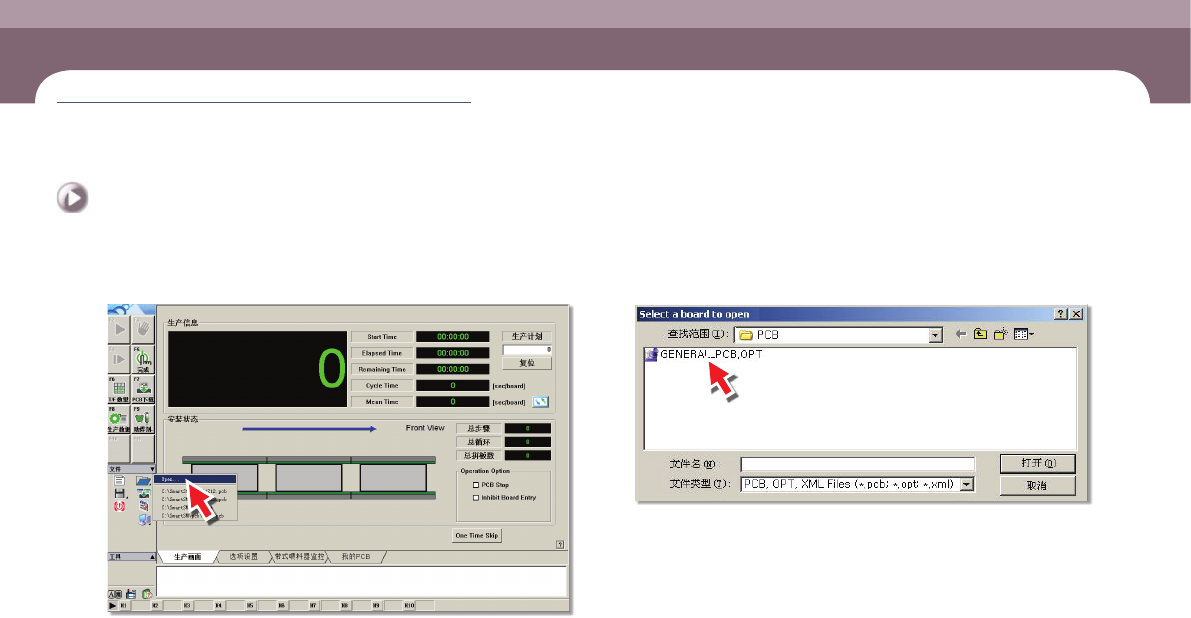This screenshot has height=618, width=1191.
Task: Click the new document icon under 文件
Action: 119,481
